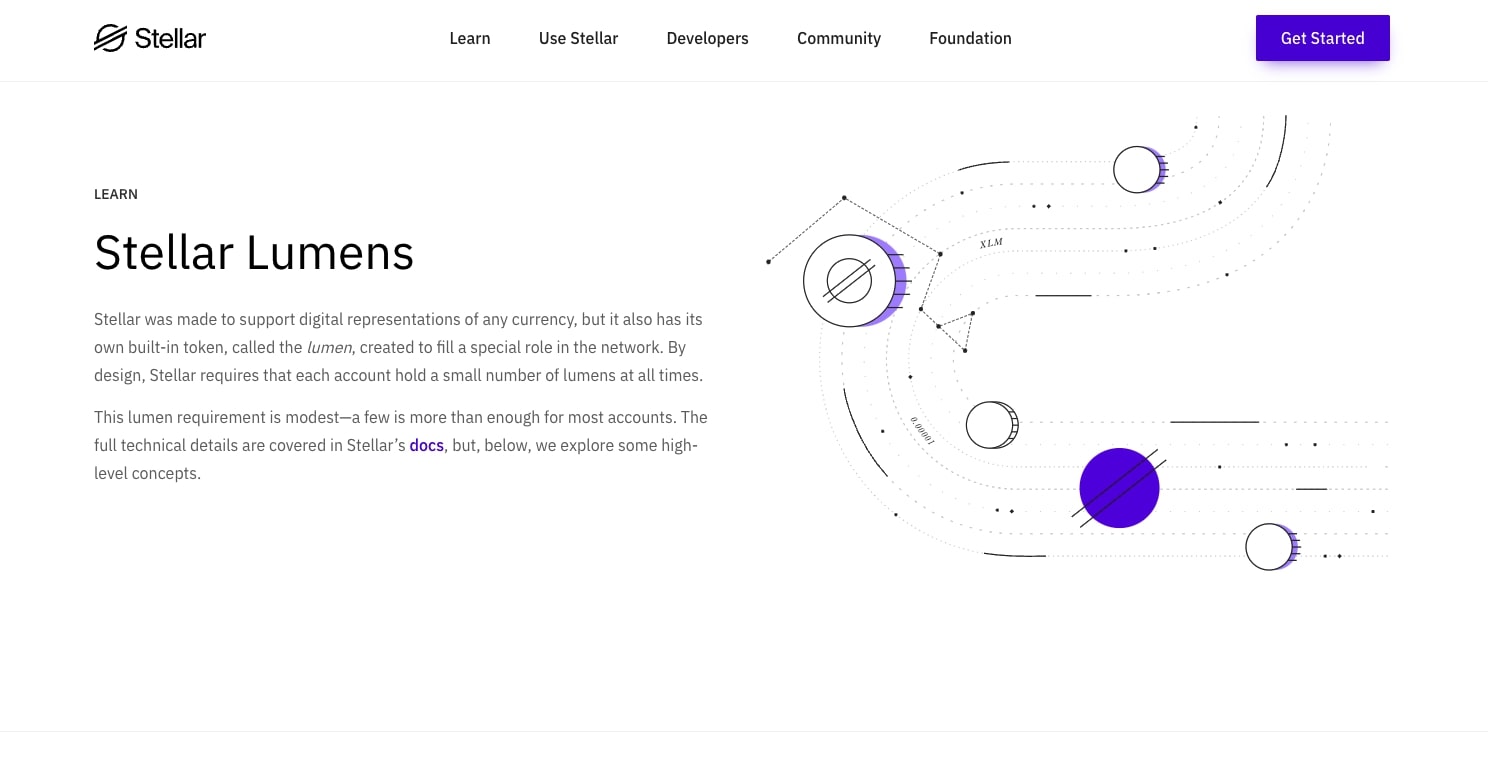Image resolution: width=1488 pixels, height=761 pixels.
Task: Click the small white coin in the middle
Action: click(x=990, y=425)
